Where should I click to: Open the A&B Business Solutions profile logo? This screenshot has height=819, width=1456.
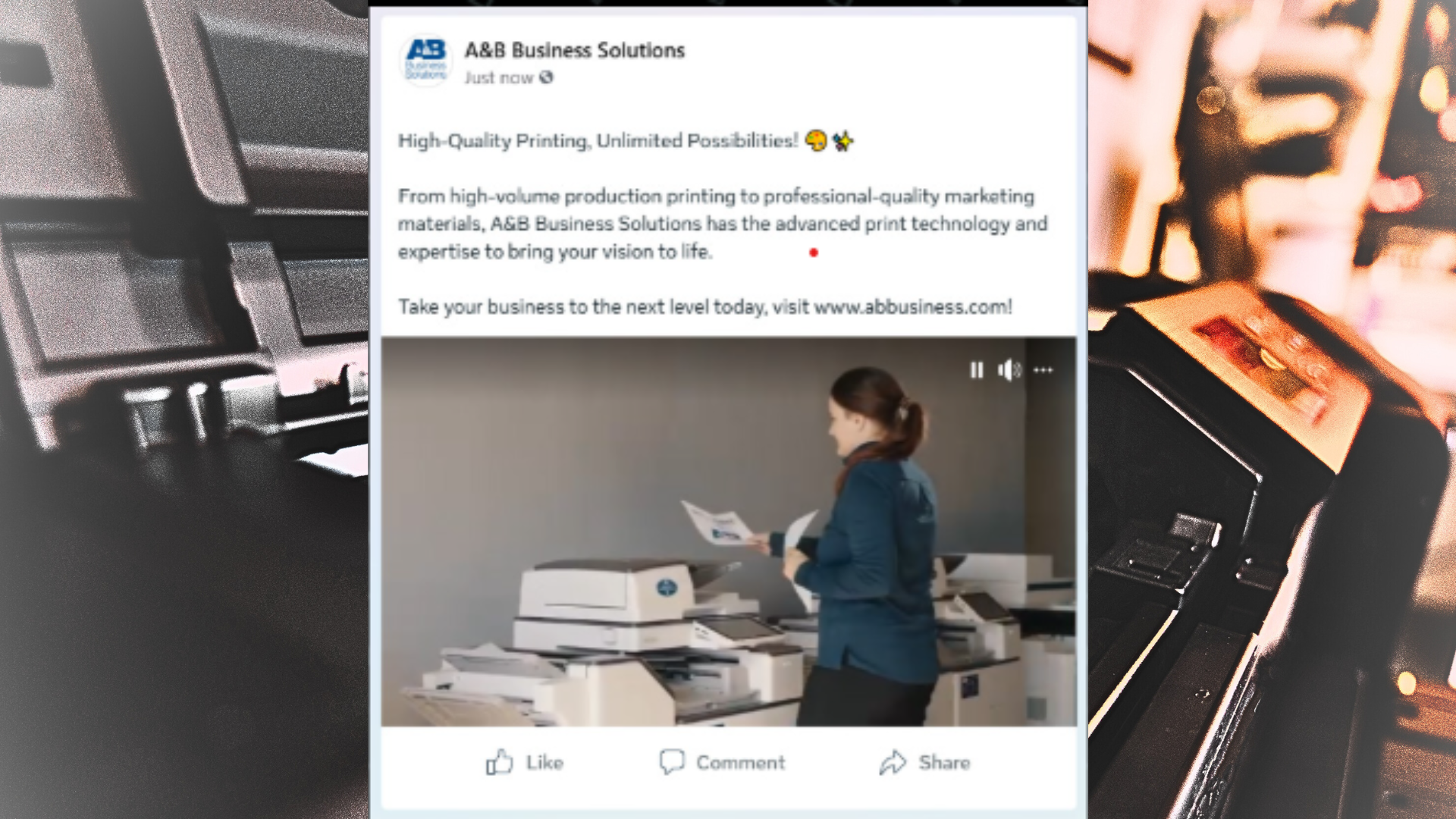tap(425, 61)
